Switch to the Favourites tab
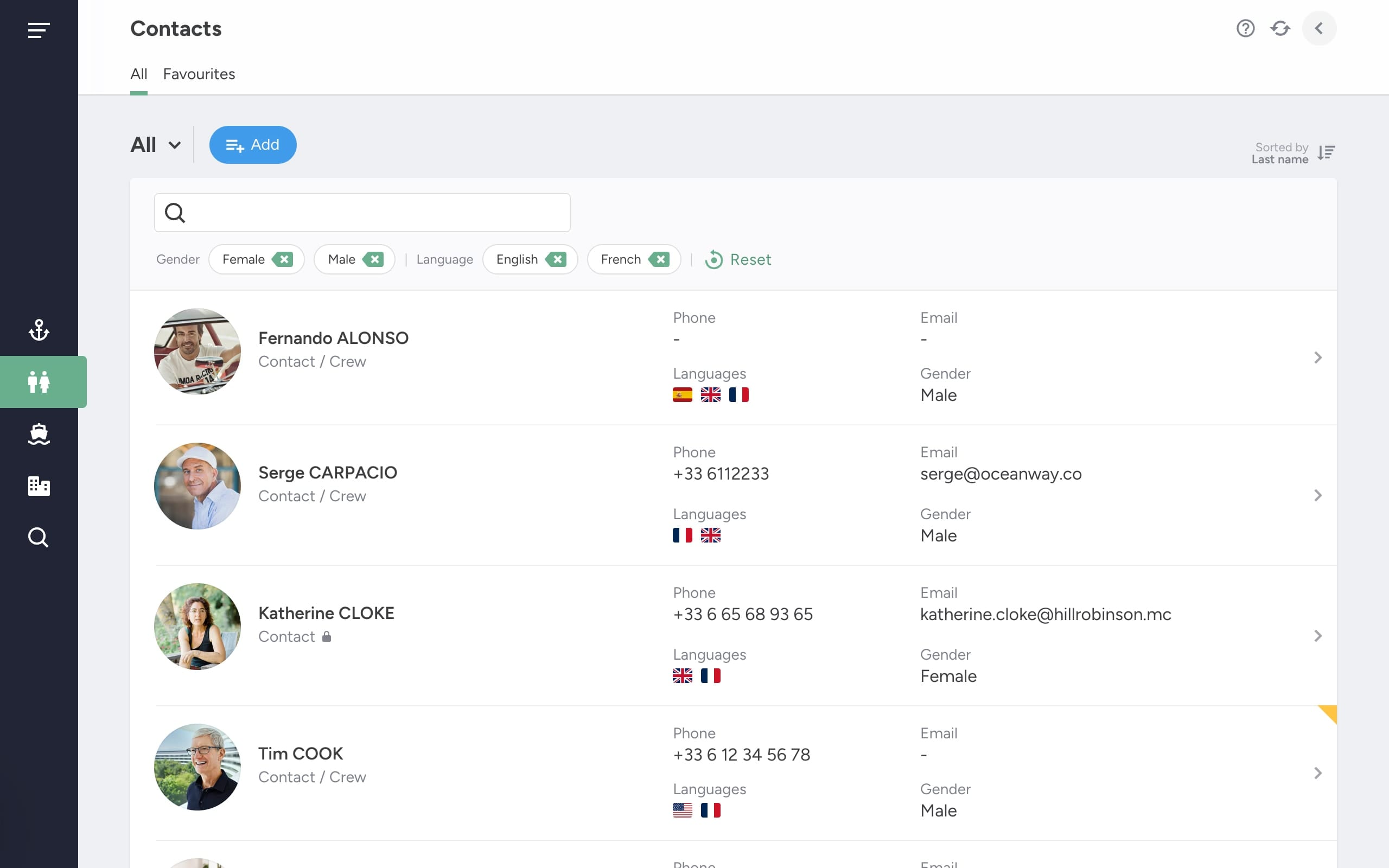The height and width of the screenshot is (868, 1389). pyautogui.click(x=199, y=74)
